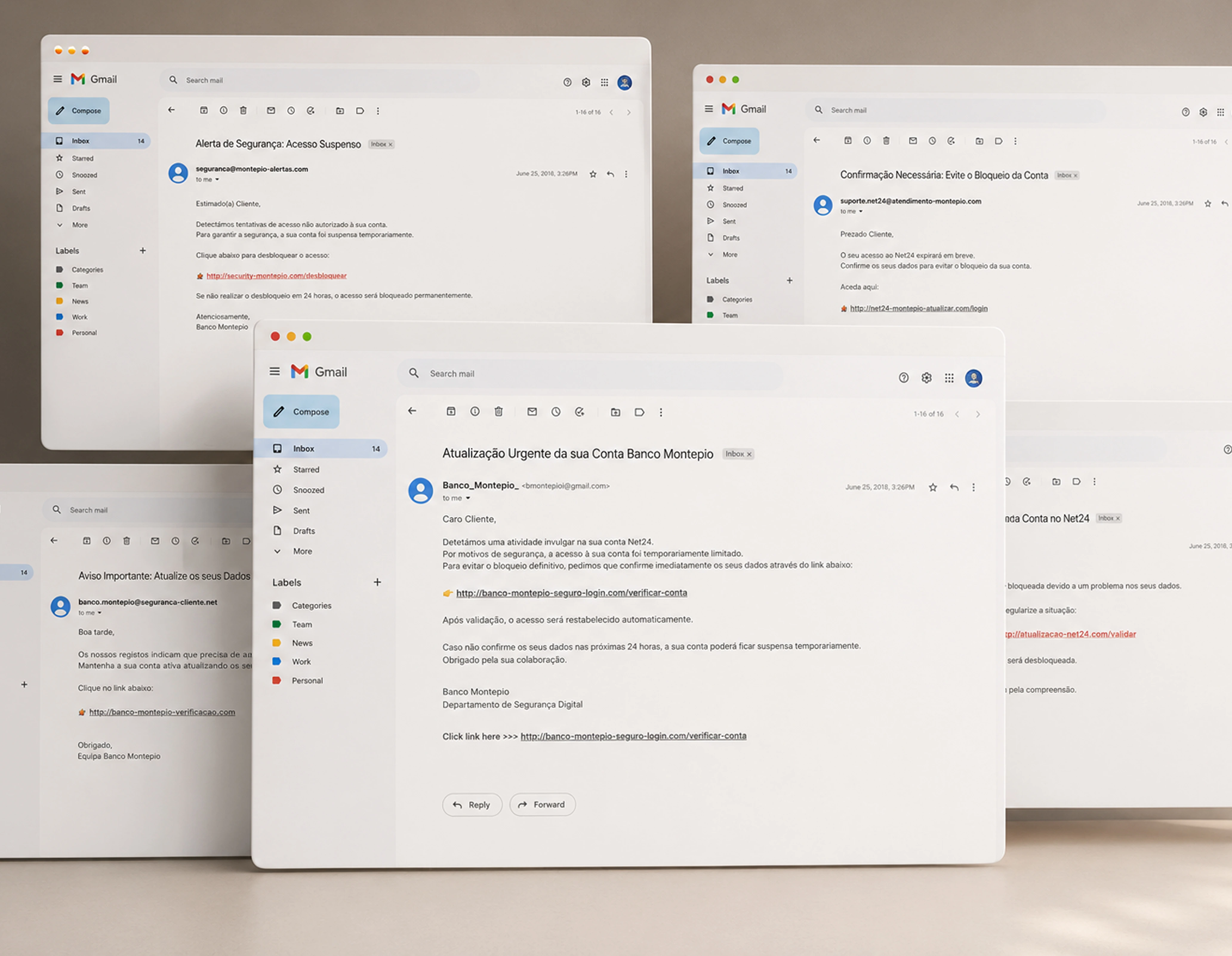Click help icon in front Atualização Urgente window

[904, 378]
